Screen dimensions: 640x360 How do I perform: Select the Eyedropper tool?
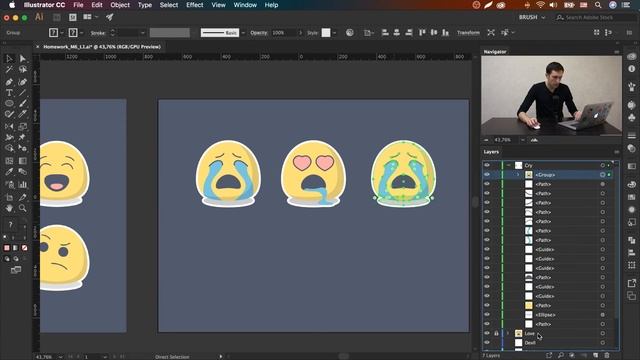(x=9, y=172)
